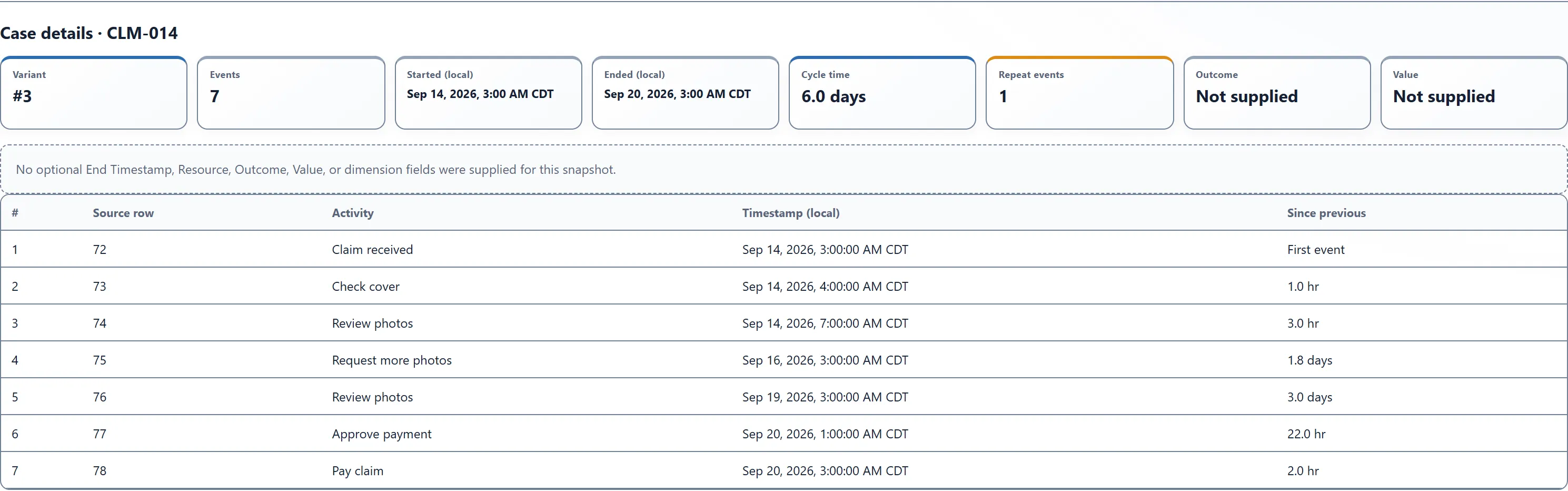The image size is (1568, 491).
Task: Click the 1.8 days duration cell
Action: coord(1309,360)
